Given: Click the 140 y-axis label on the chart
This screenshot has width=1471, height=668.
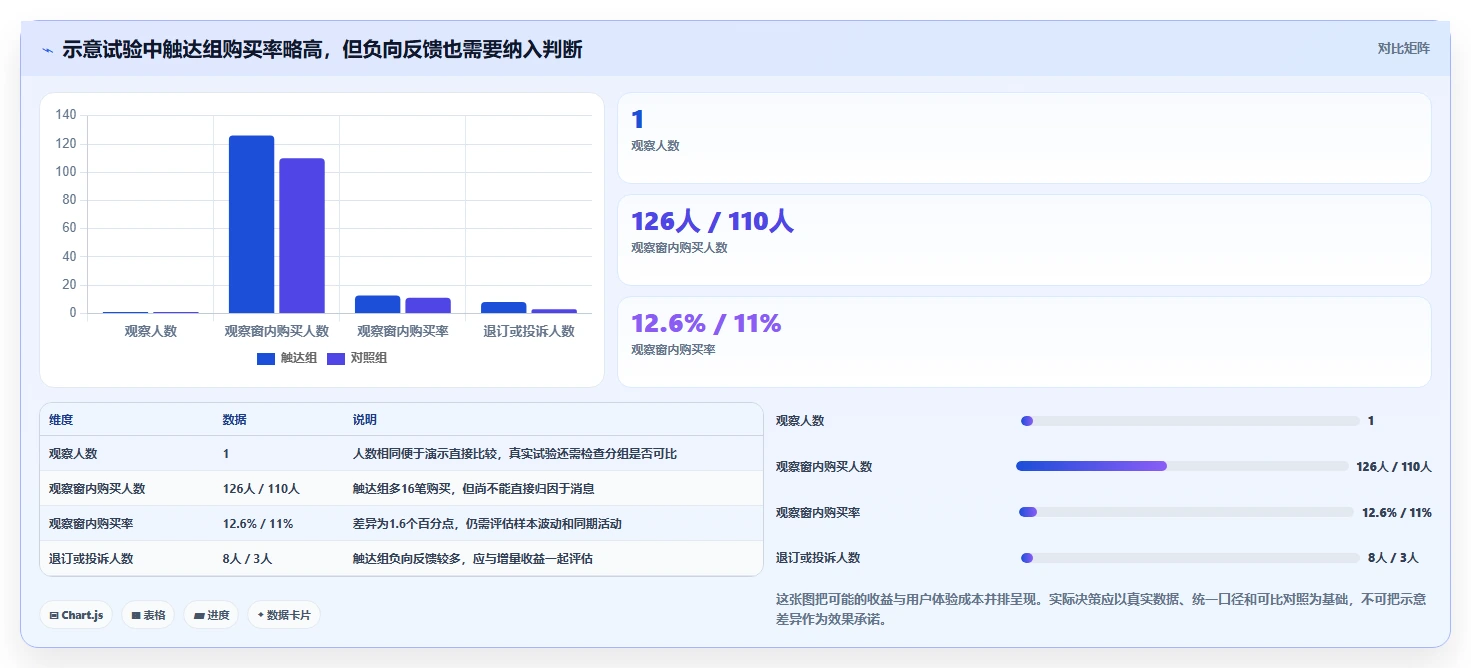Looking at the screenshot, I should point(66,115).
